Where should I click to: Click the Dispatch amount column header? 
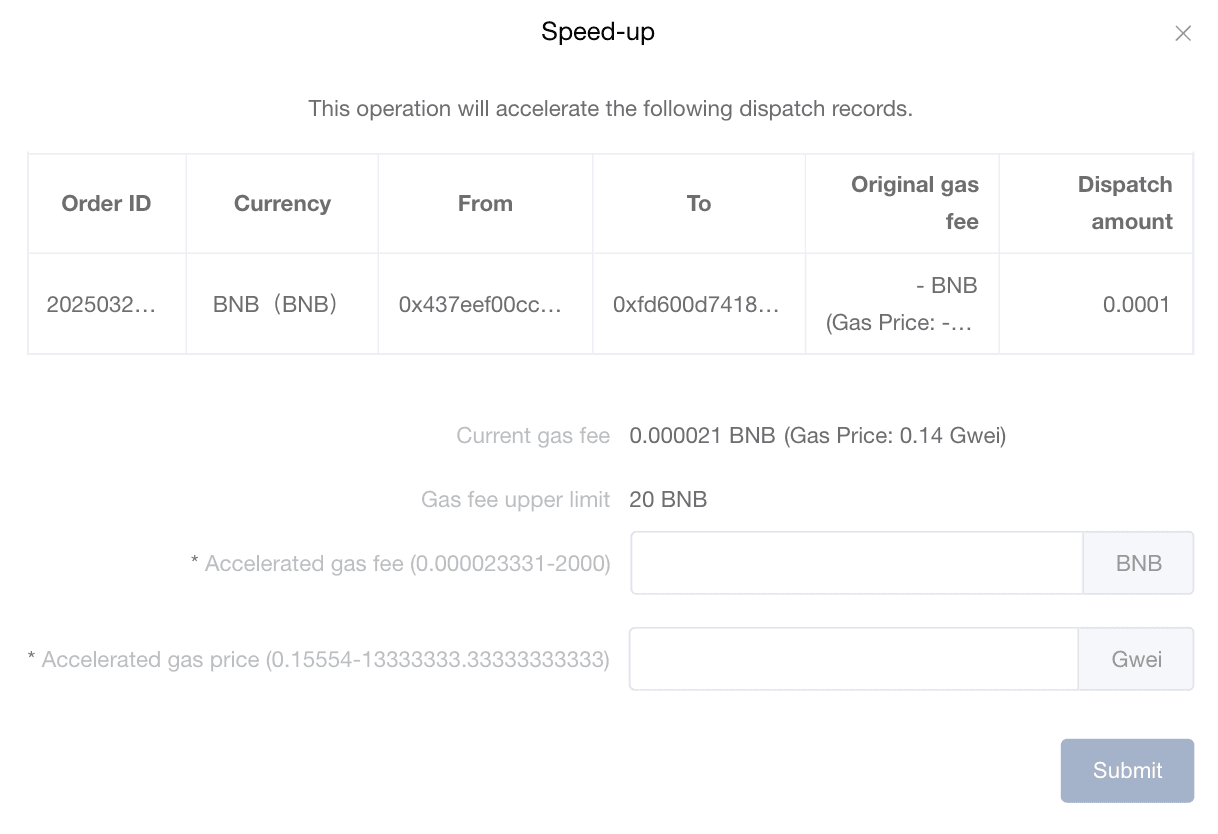pos(1124,203)
